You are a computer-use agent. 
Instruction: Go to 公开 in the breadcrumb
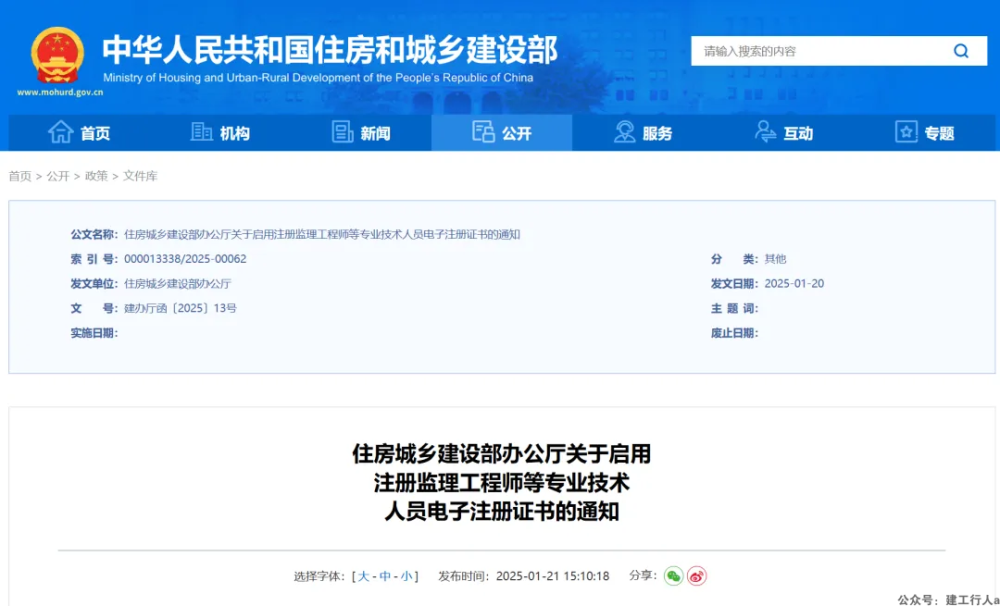[x=58, y=176]
